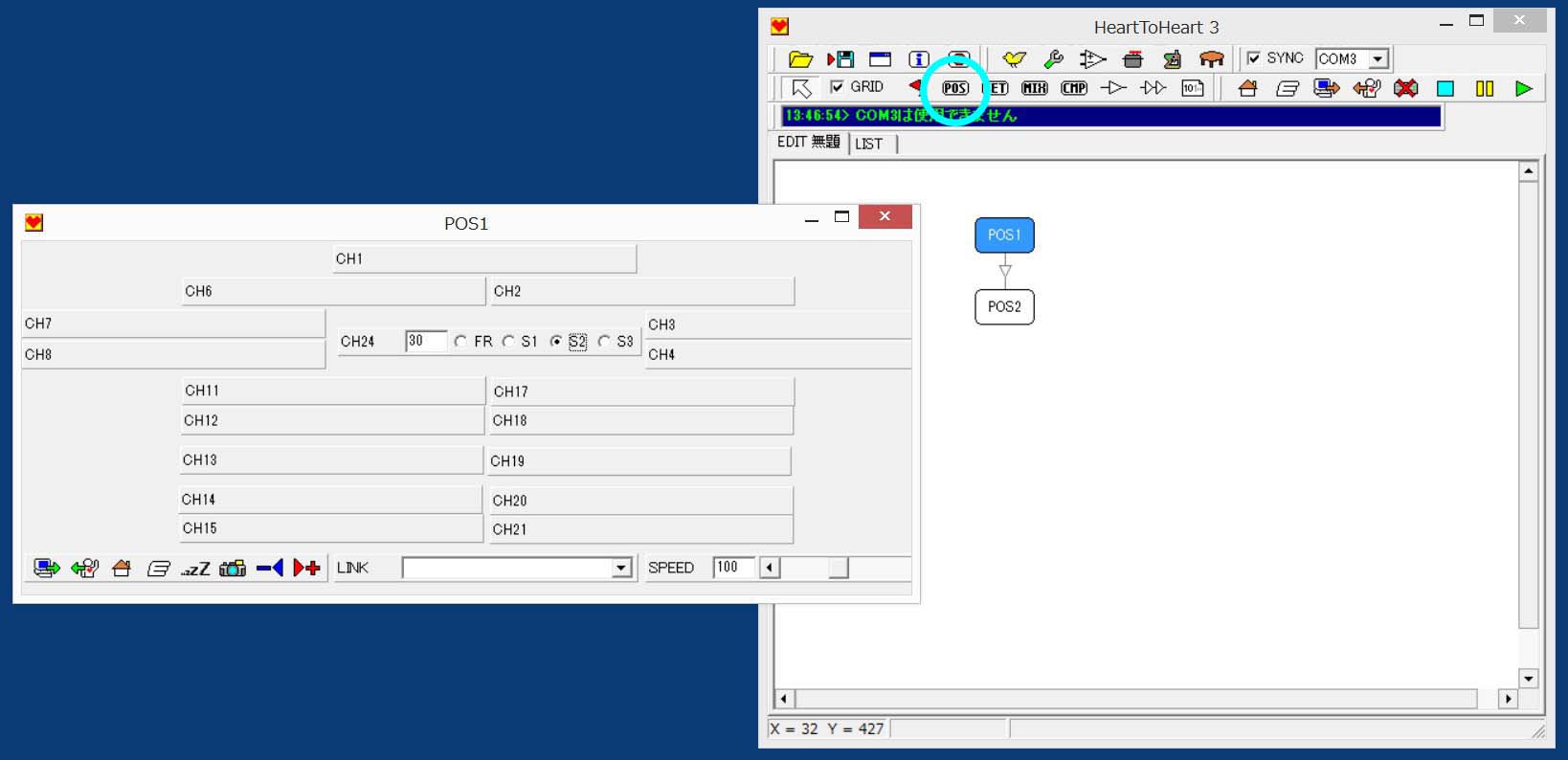Click the COM3 status message bar
The height and width of the screenshot is (760, 1568).
pos(1110,116)
